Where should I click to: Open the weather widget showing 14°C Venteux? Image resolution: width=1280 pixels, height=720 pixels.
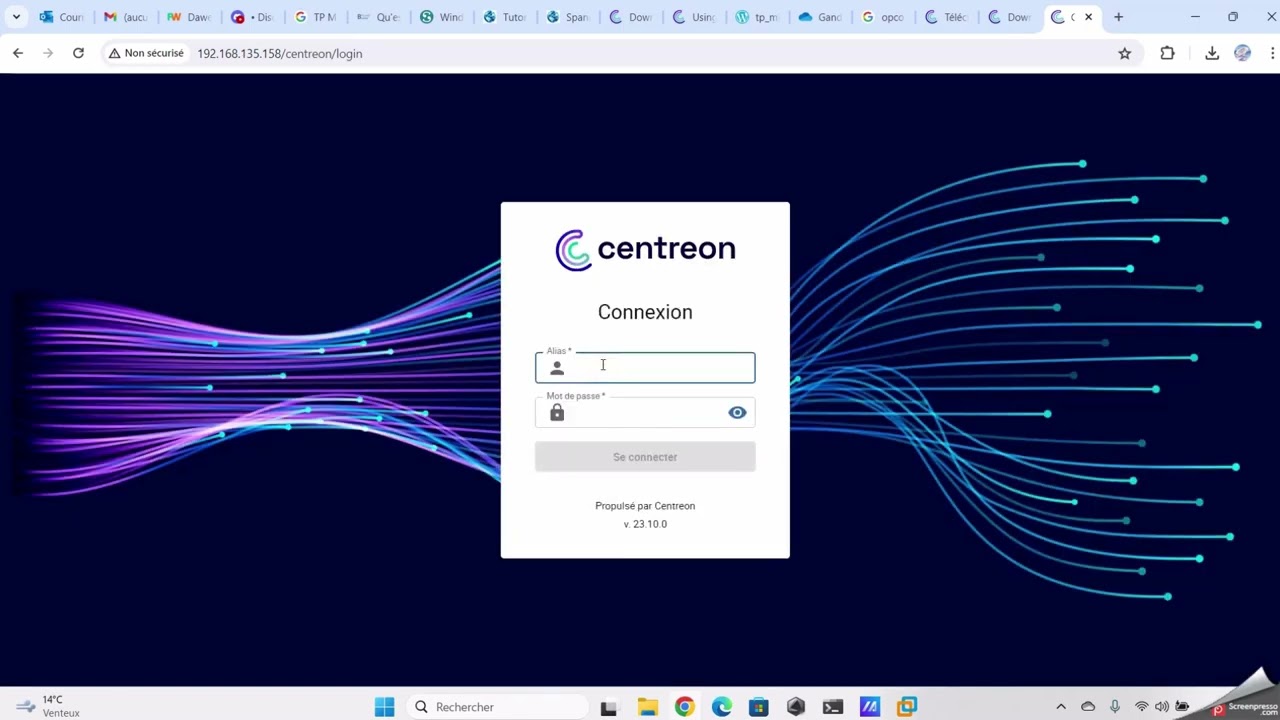pyautogui.click(x=48, y=707)
